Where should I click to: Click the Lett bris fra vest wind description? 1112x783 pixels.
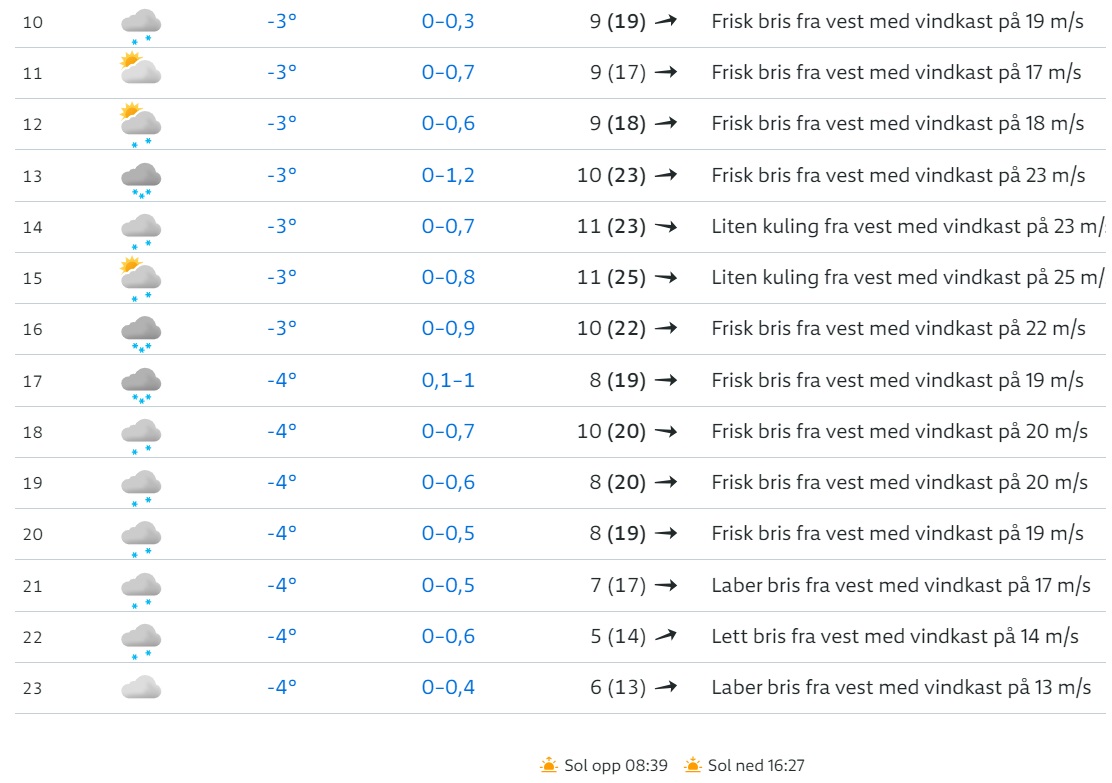click(x=895, y=636)
